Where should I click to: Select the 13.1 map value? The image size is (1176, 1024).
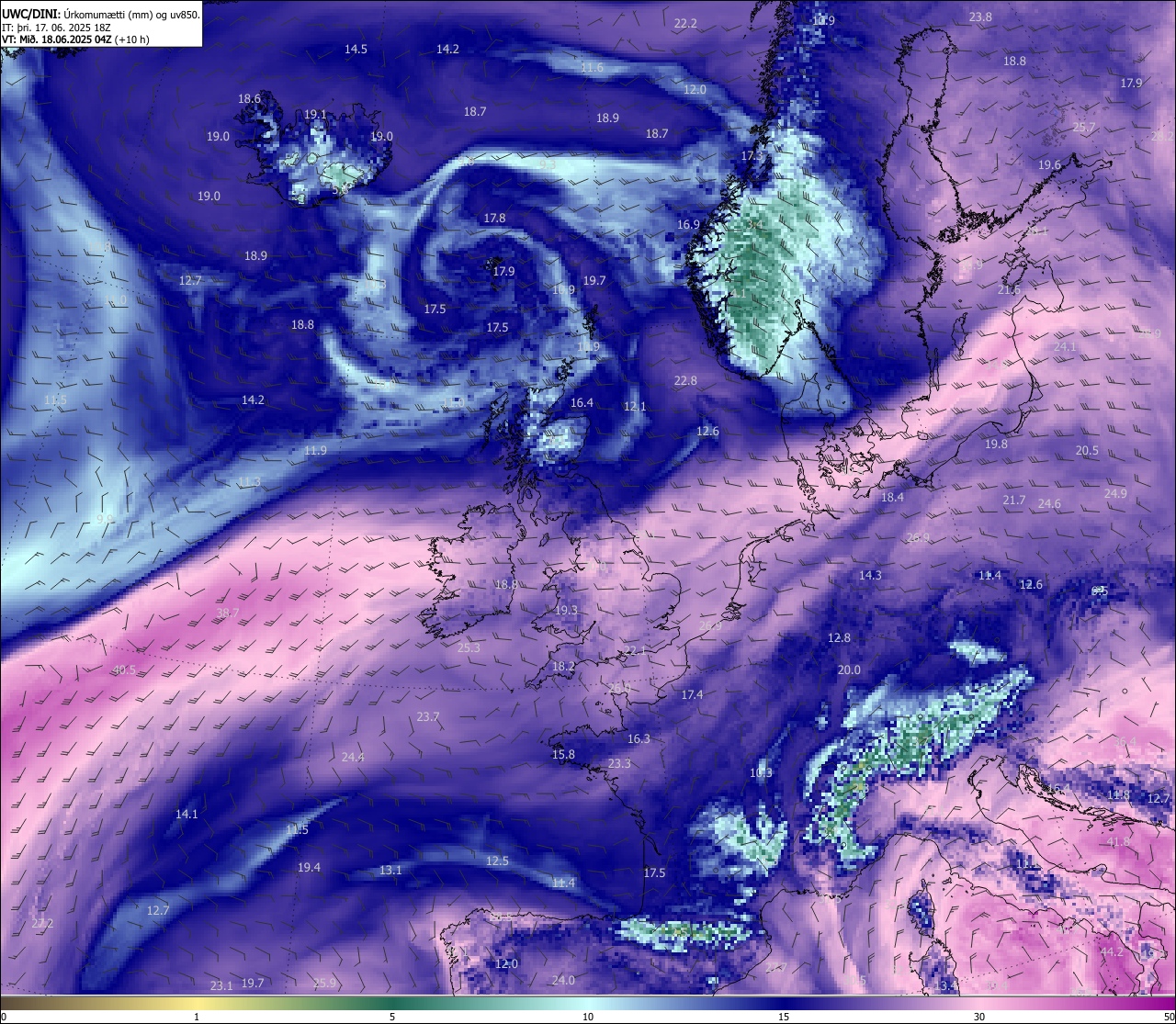390,870
